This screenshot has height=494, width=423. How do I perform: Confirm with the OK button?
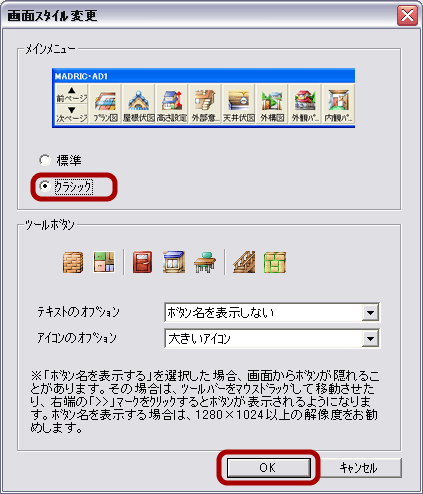click(268, 467)
